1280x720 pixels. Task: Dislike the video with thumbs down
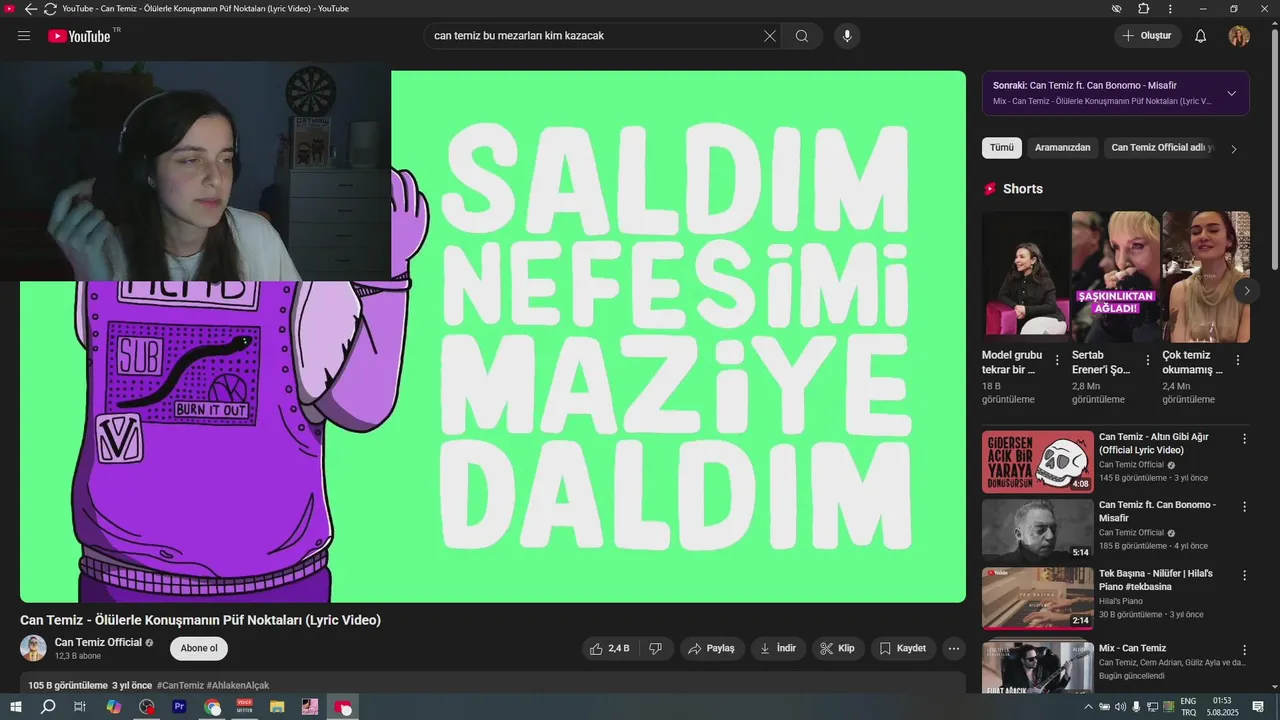point(655,648)
